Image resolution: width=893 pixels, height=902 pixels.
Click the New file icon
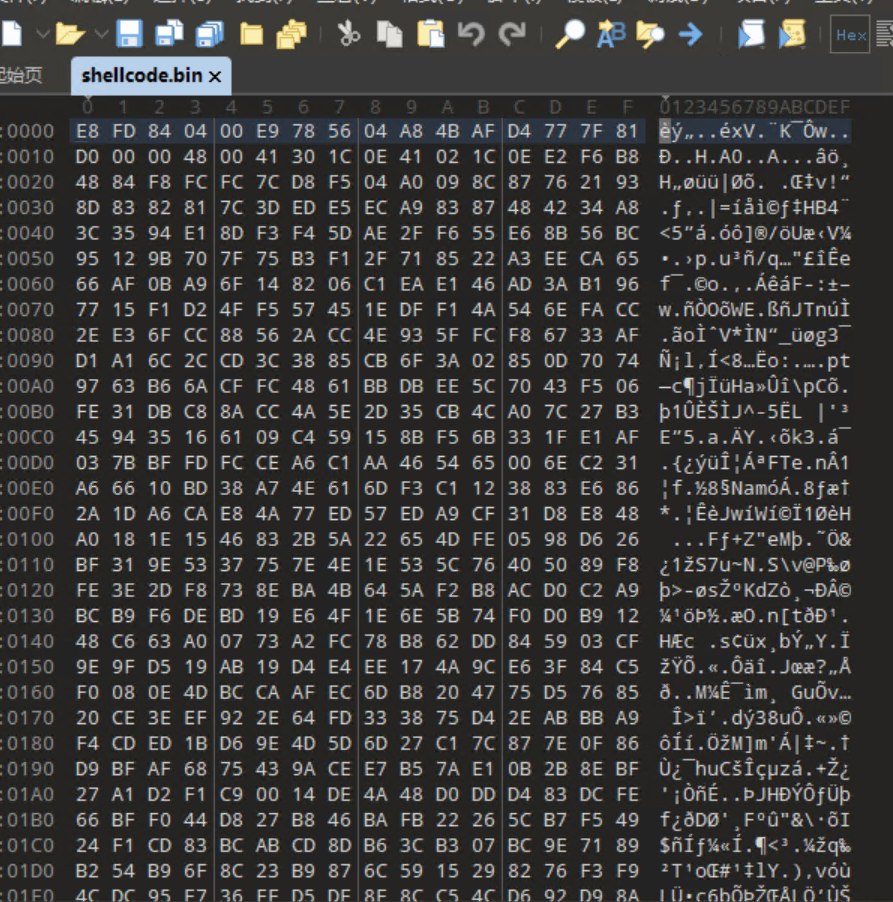click(x=12, y=35)
